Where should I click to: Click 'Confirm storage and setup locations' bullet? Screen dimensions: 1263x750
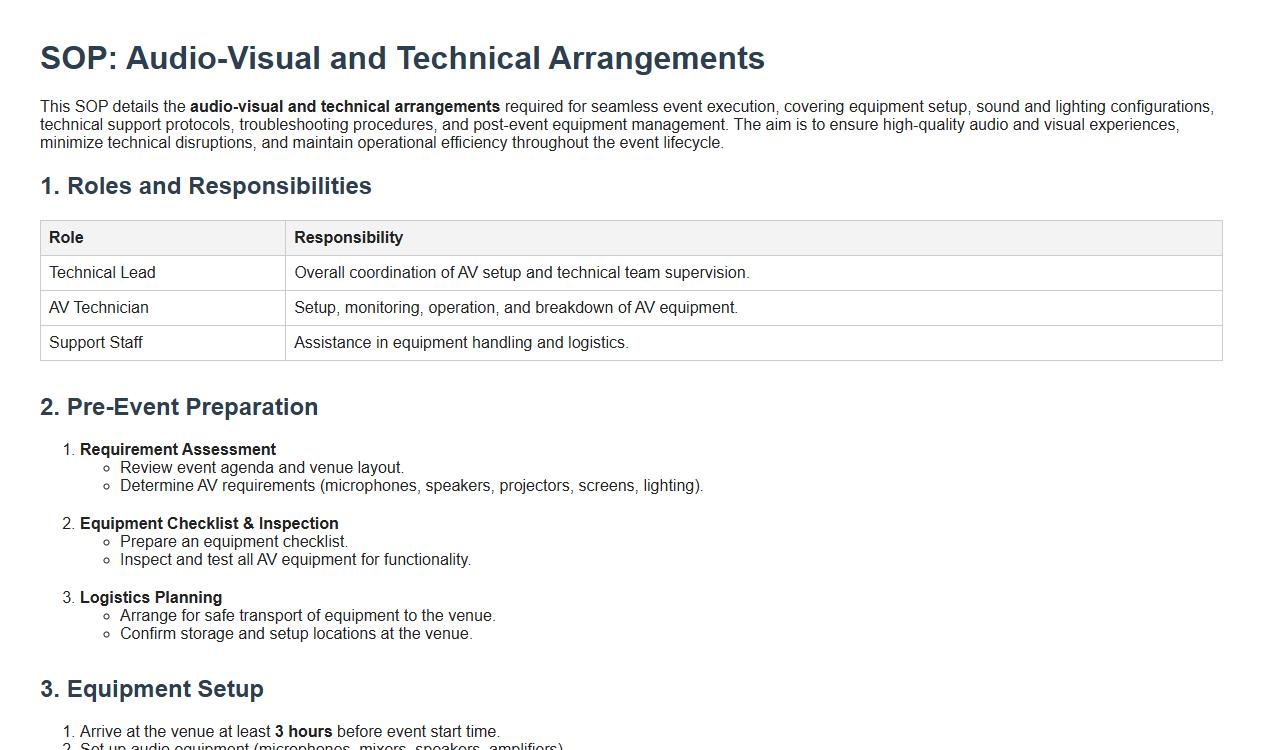coord(296,634)
